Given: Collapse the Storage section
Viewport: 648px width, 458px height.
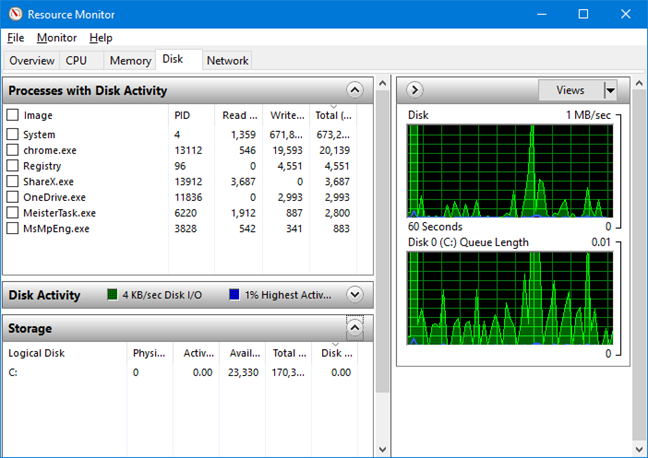Looking at the screenshot, I should point(355,328).
